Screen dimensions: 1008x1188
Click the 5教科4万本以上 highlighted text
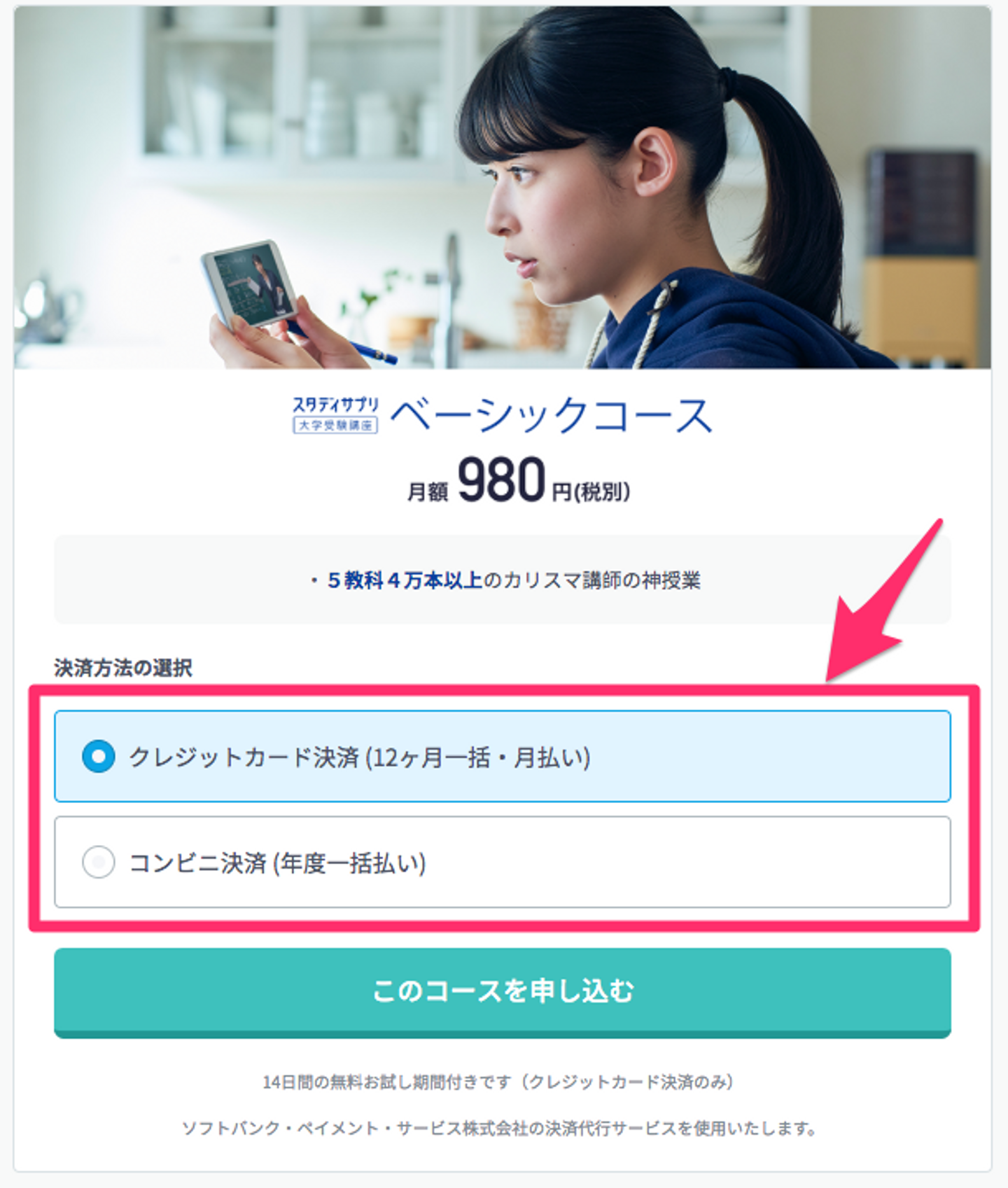[x=405, y=580]
